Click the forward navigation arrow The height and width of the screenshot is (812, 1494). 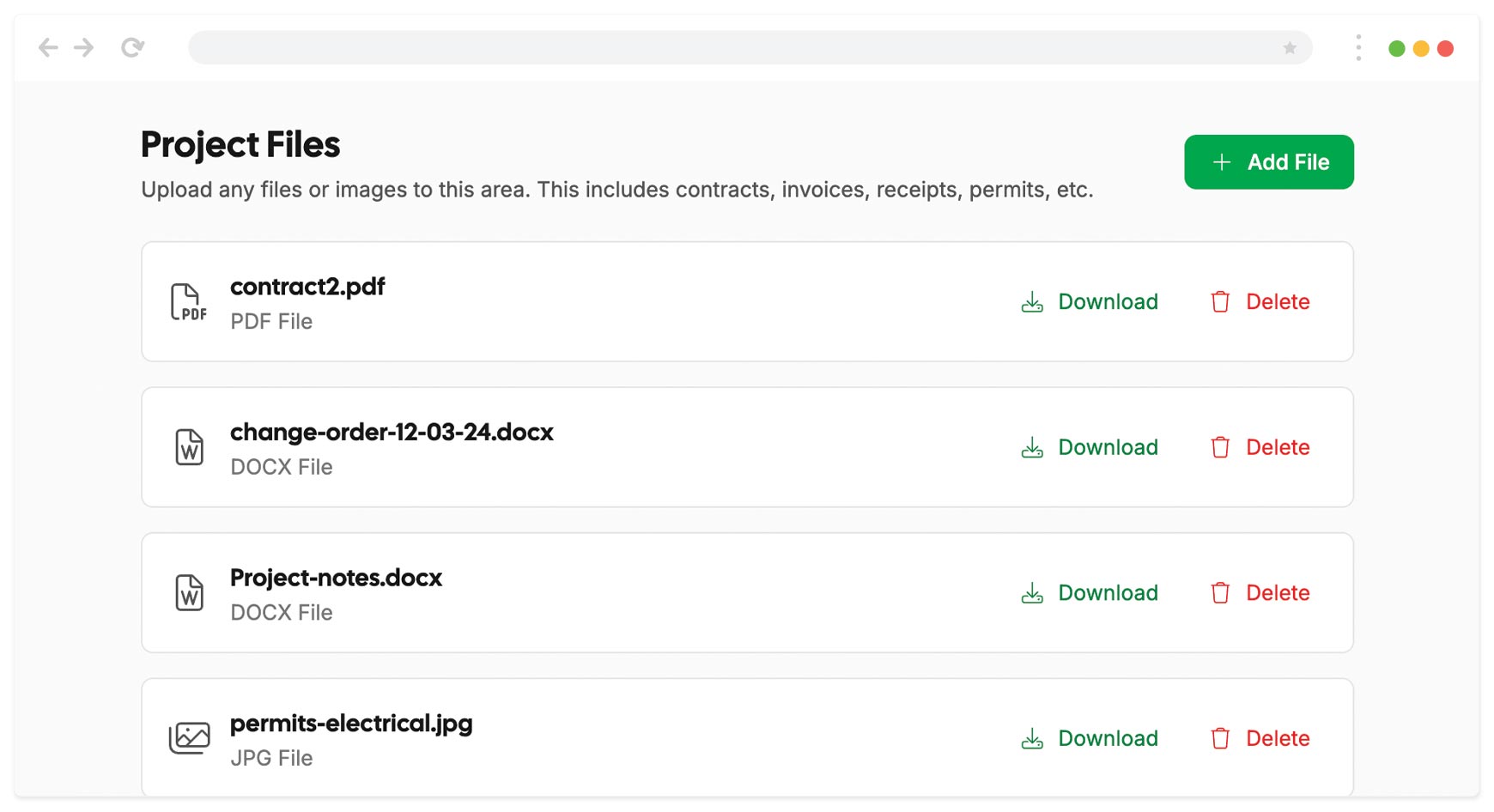[83, 47]
